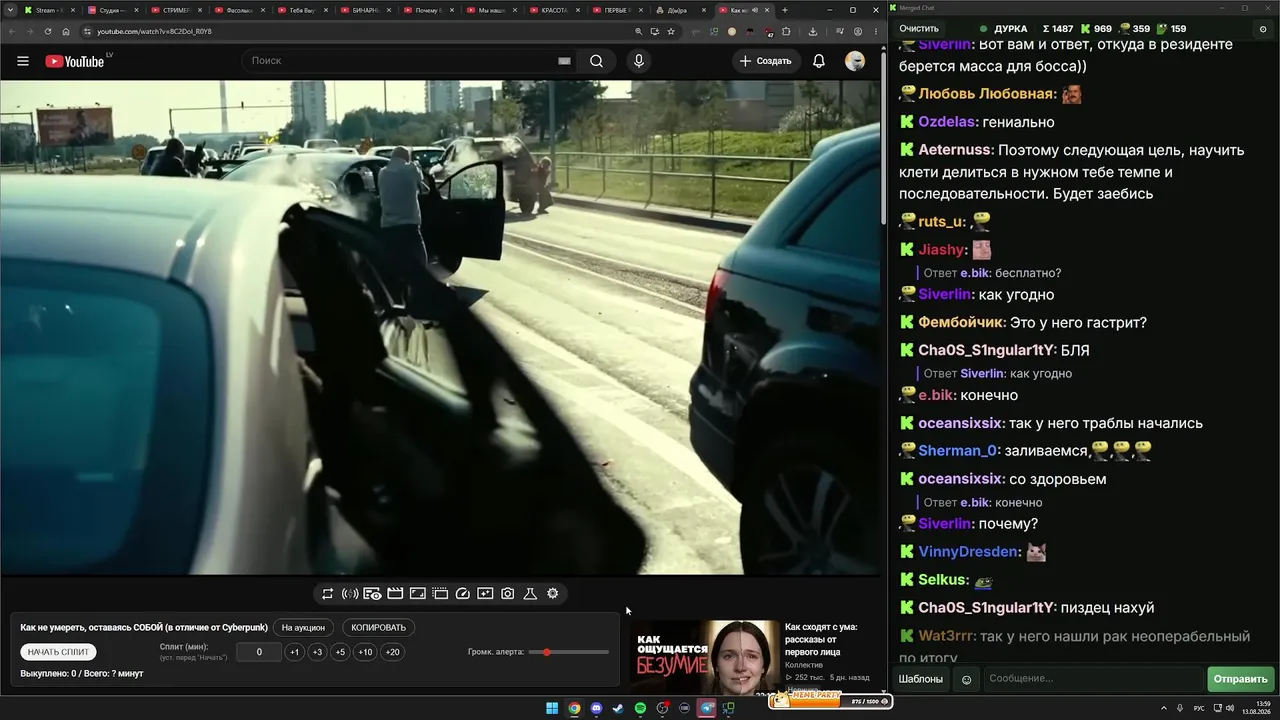Start voice search with the microphone icon

(x=639, y=61)
